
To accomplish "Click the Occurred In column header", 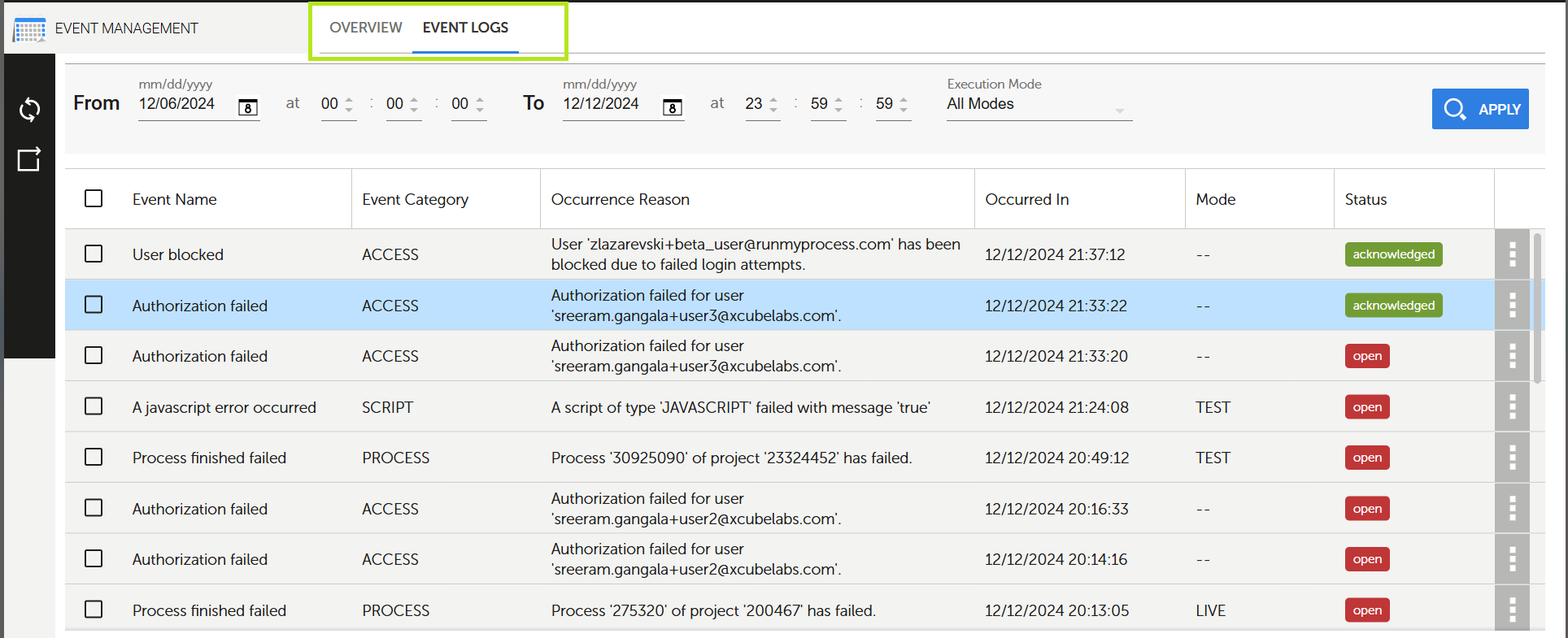I will click(x=1026, y=199).
